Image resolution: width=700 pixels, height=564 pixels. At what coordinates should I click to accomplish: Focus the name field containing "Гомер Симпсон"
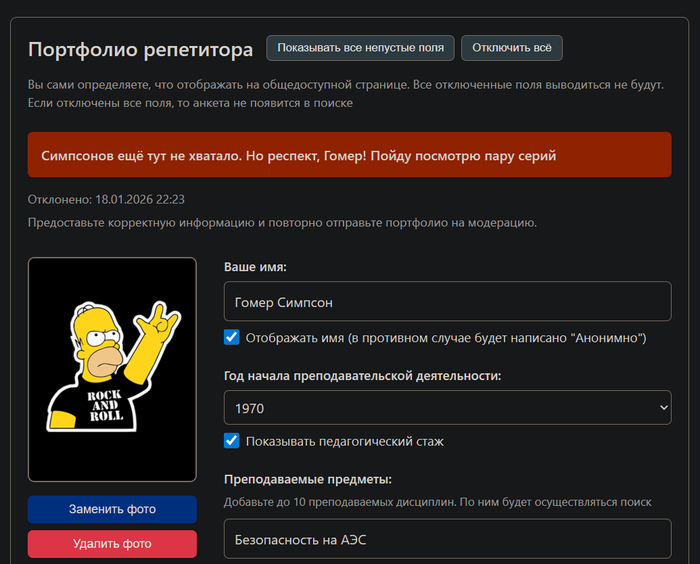[447, 302]
